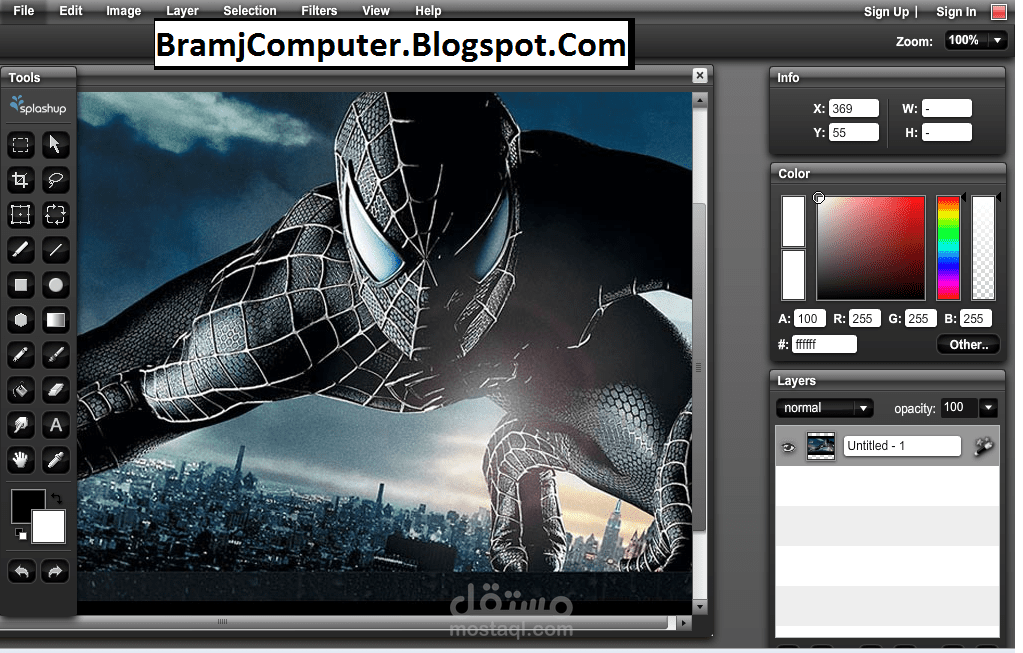1023x653 pixels.
Task: Open the File menu
Action: tap(23, 11)
